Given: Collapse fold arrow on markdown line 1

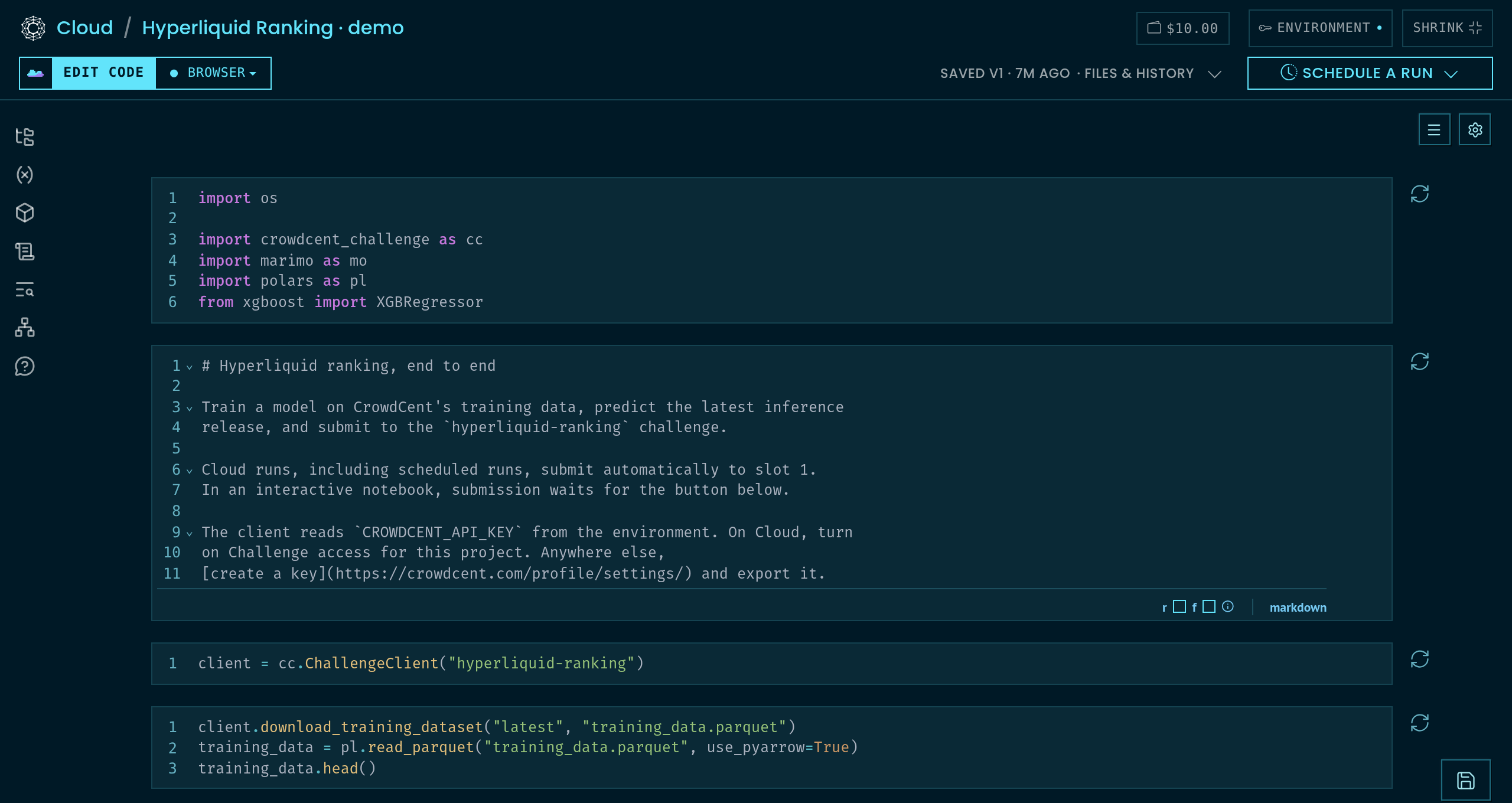Looking at the screenshot, I should (190, 367).
